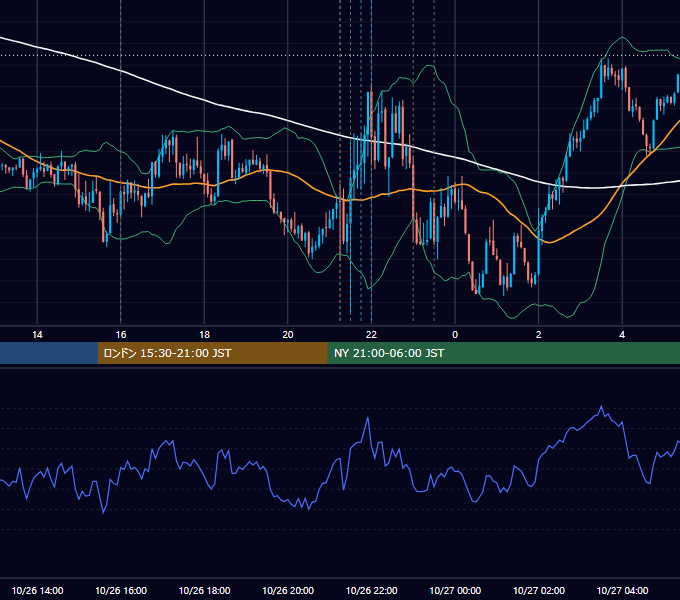Click the time axis label 22
The image size is (680, 600).
(371, 335)
